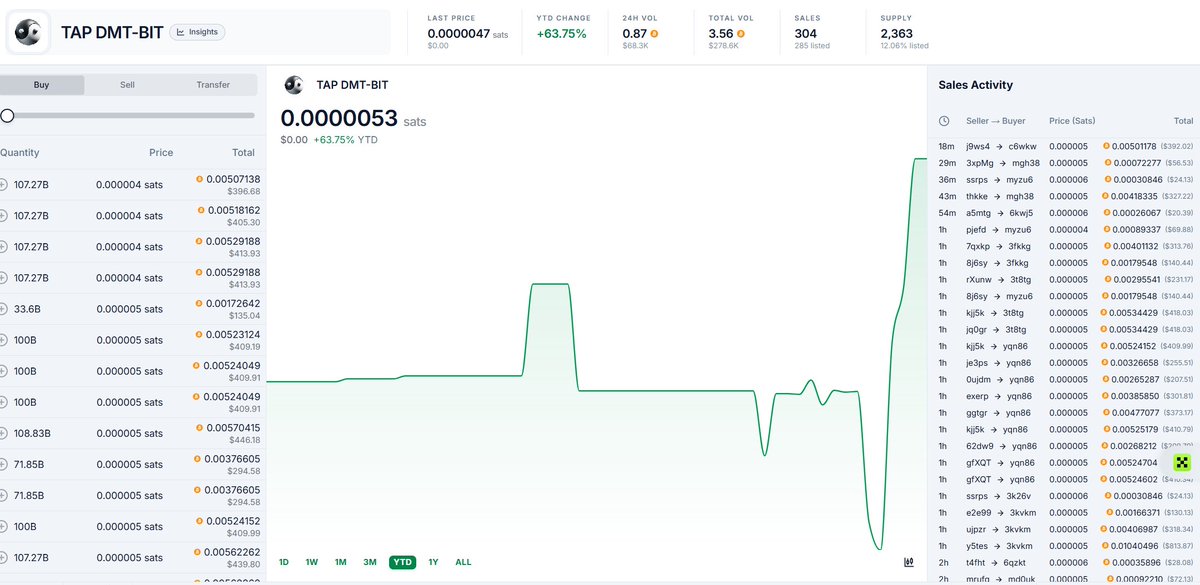
Task: Set chart range to 1M
Action: click(341, 562)
